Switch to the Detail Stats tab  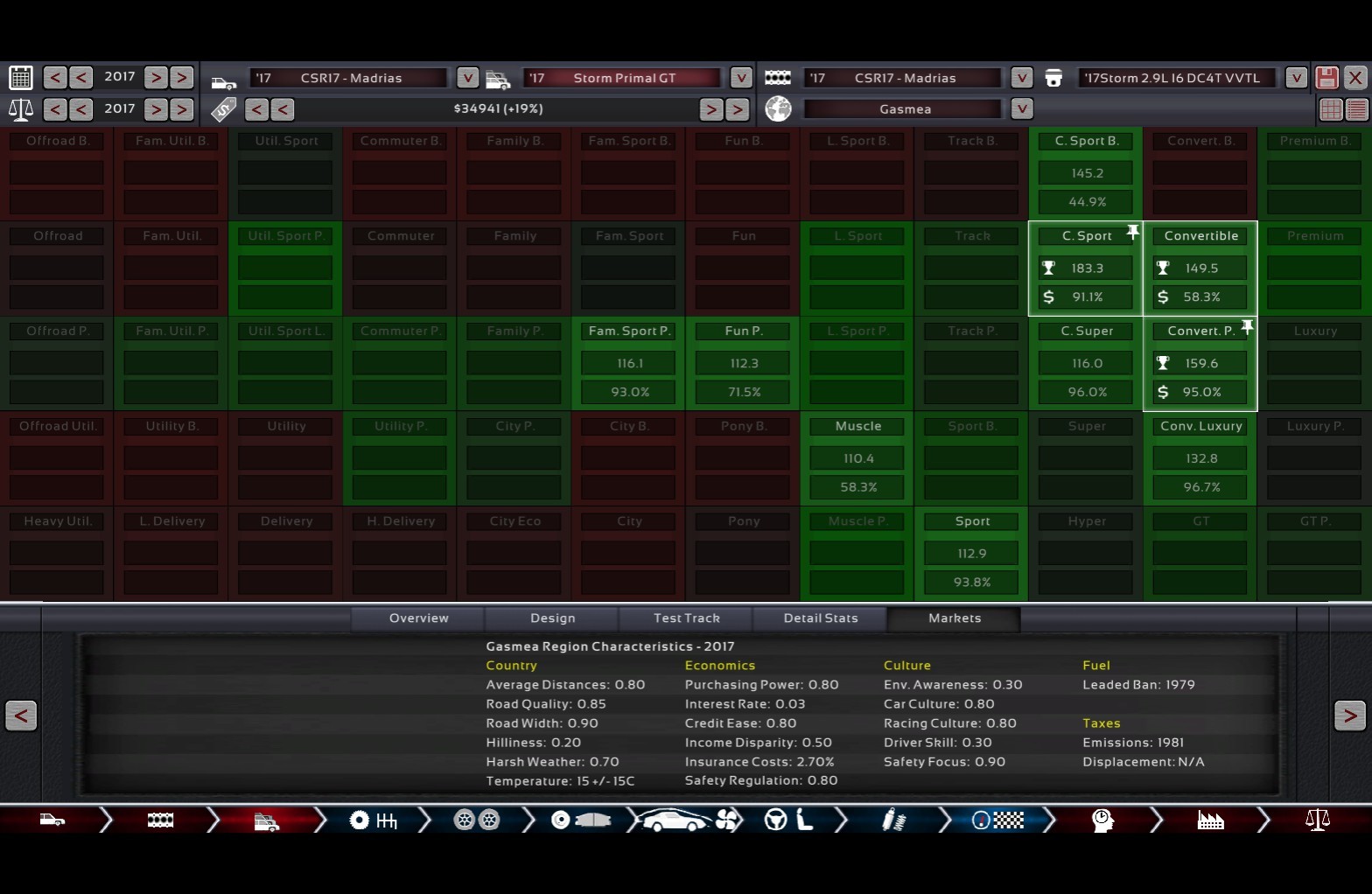[x=820, y=618]
